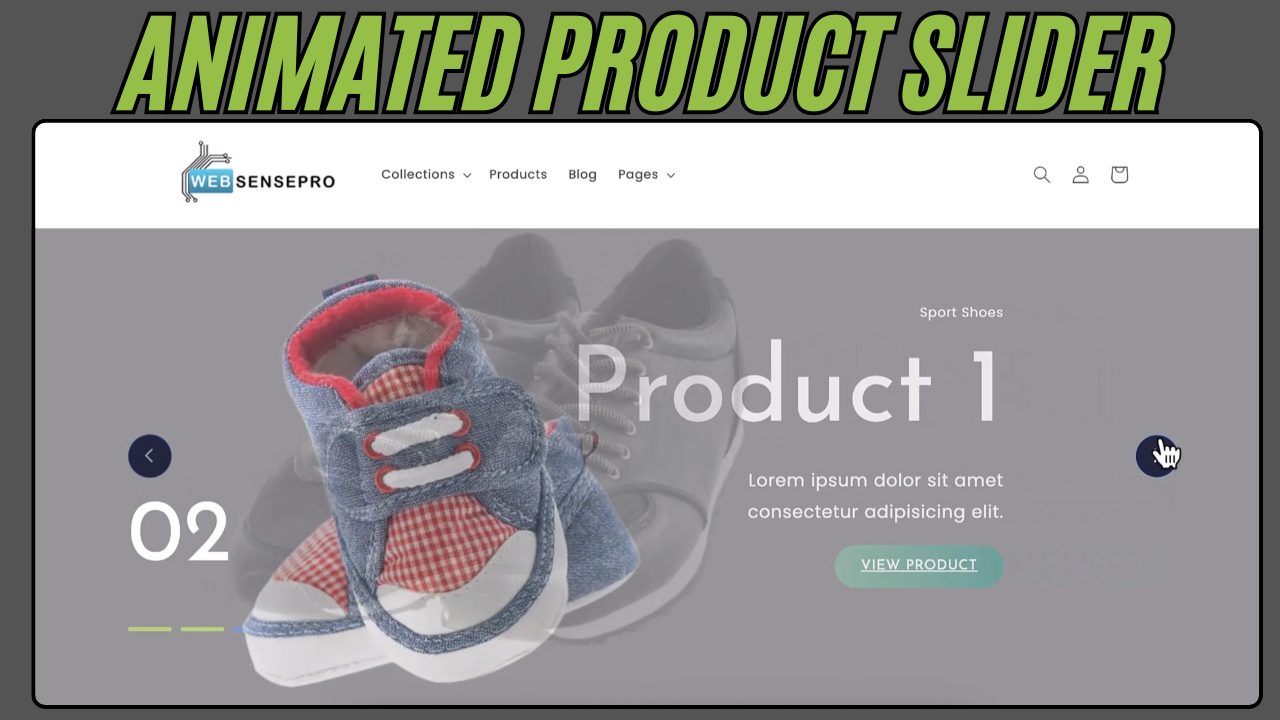Click the VIEW PRODUCT button
The height and width of the screenshot is (720, 1280).
pos(919,566)
